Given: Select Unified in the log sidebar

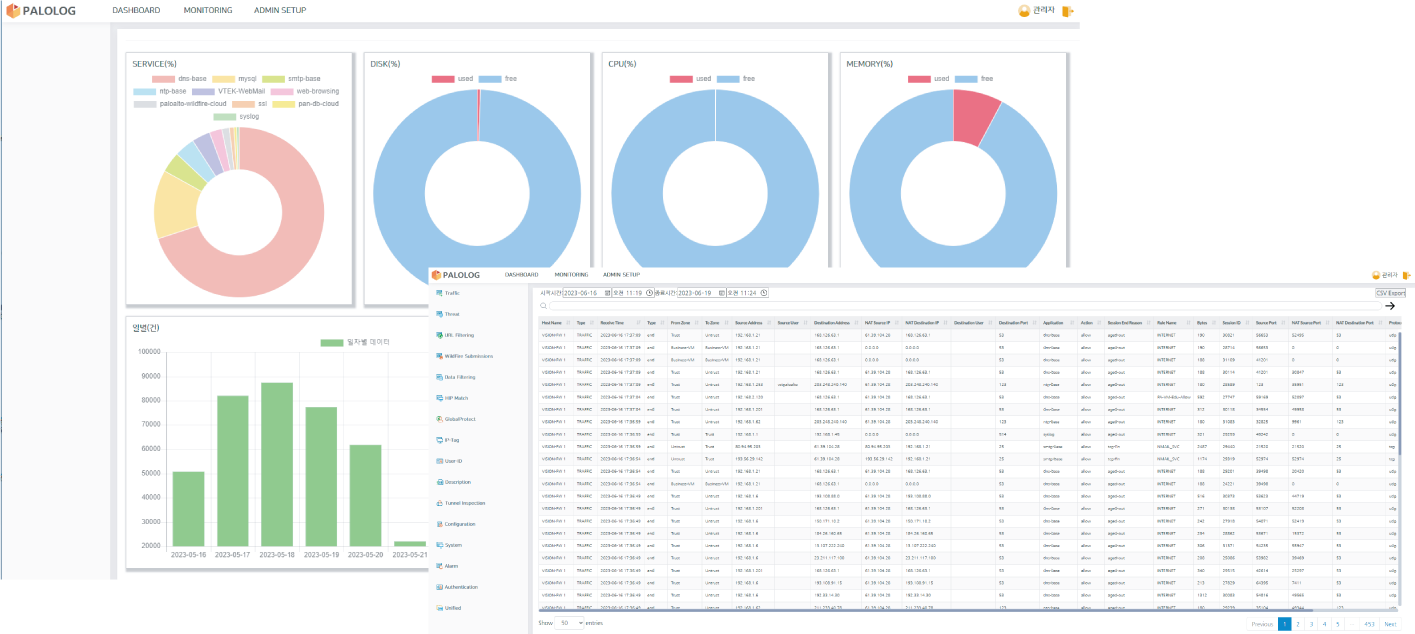Looking at the screenshot, I should (452, 608).
